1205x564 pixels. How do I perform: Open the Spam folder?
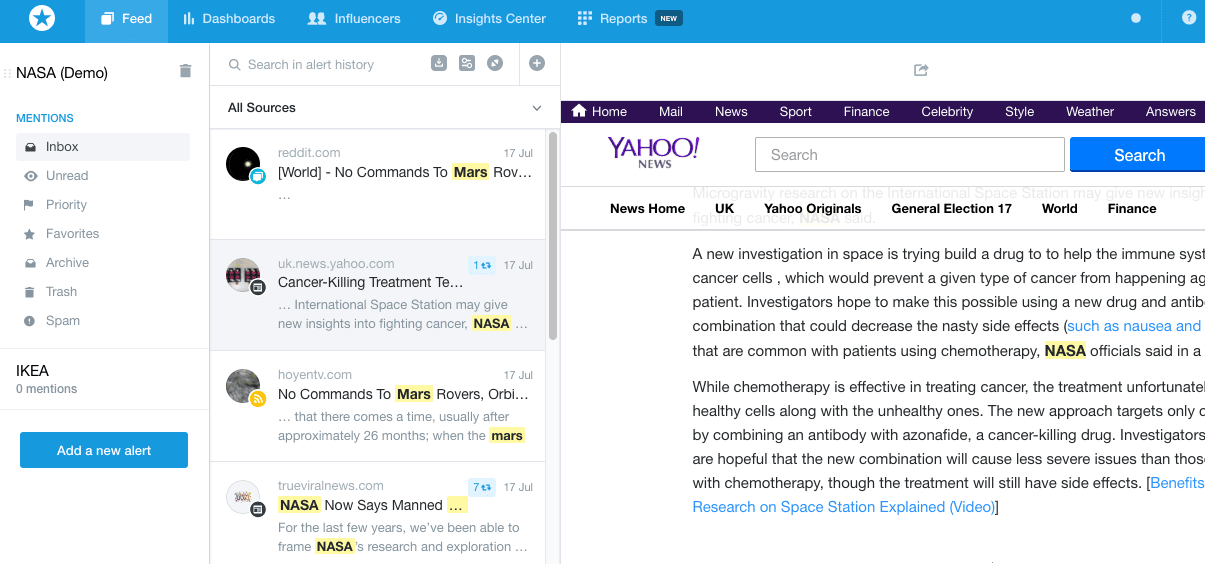click(103, 321)
